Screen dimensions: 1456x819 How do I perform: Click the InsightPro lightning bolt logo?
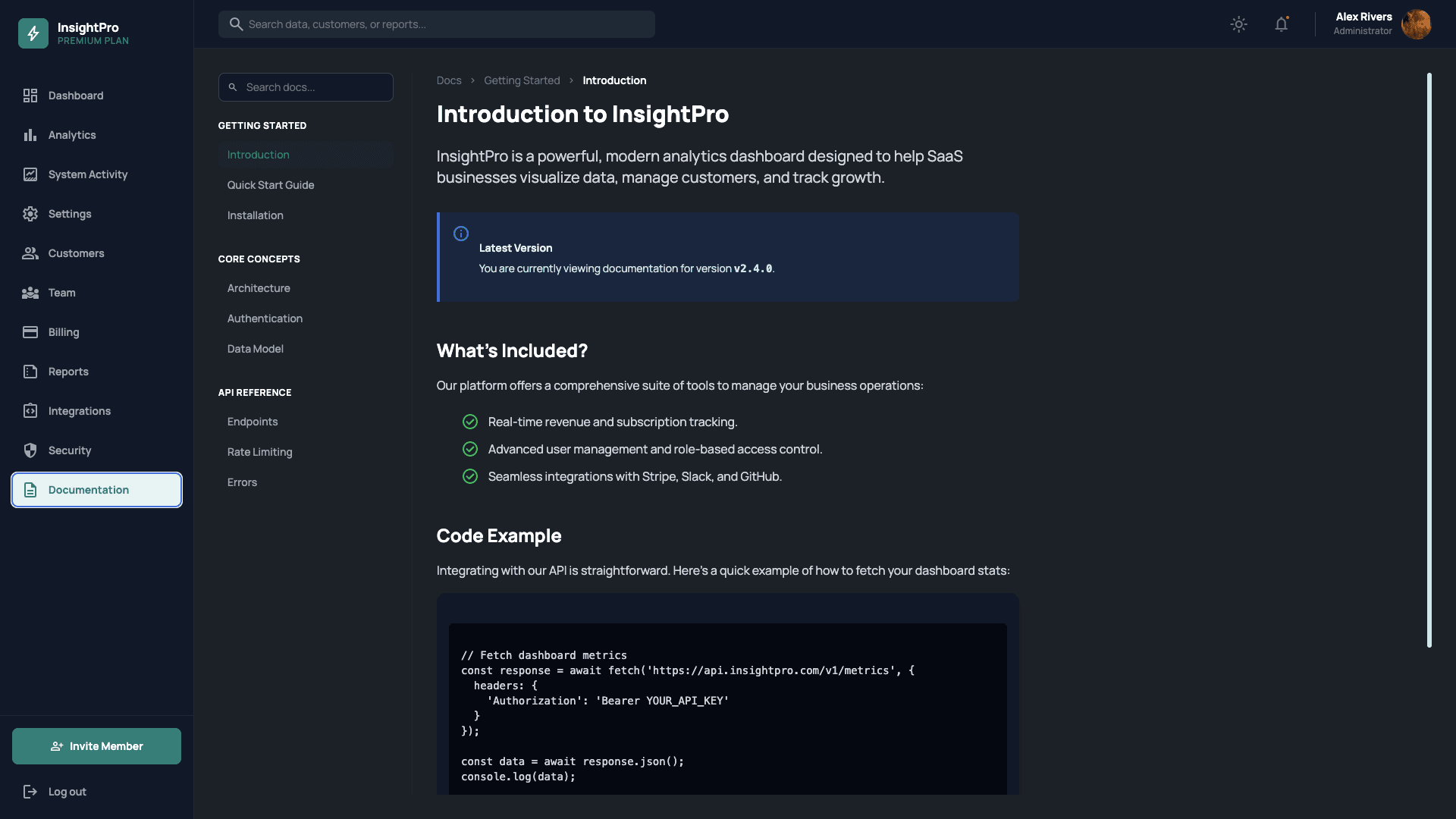tap(33, 33)
